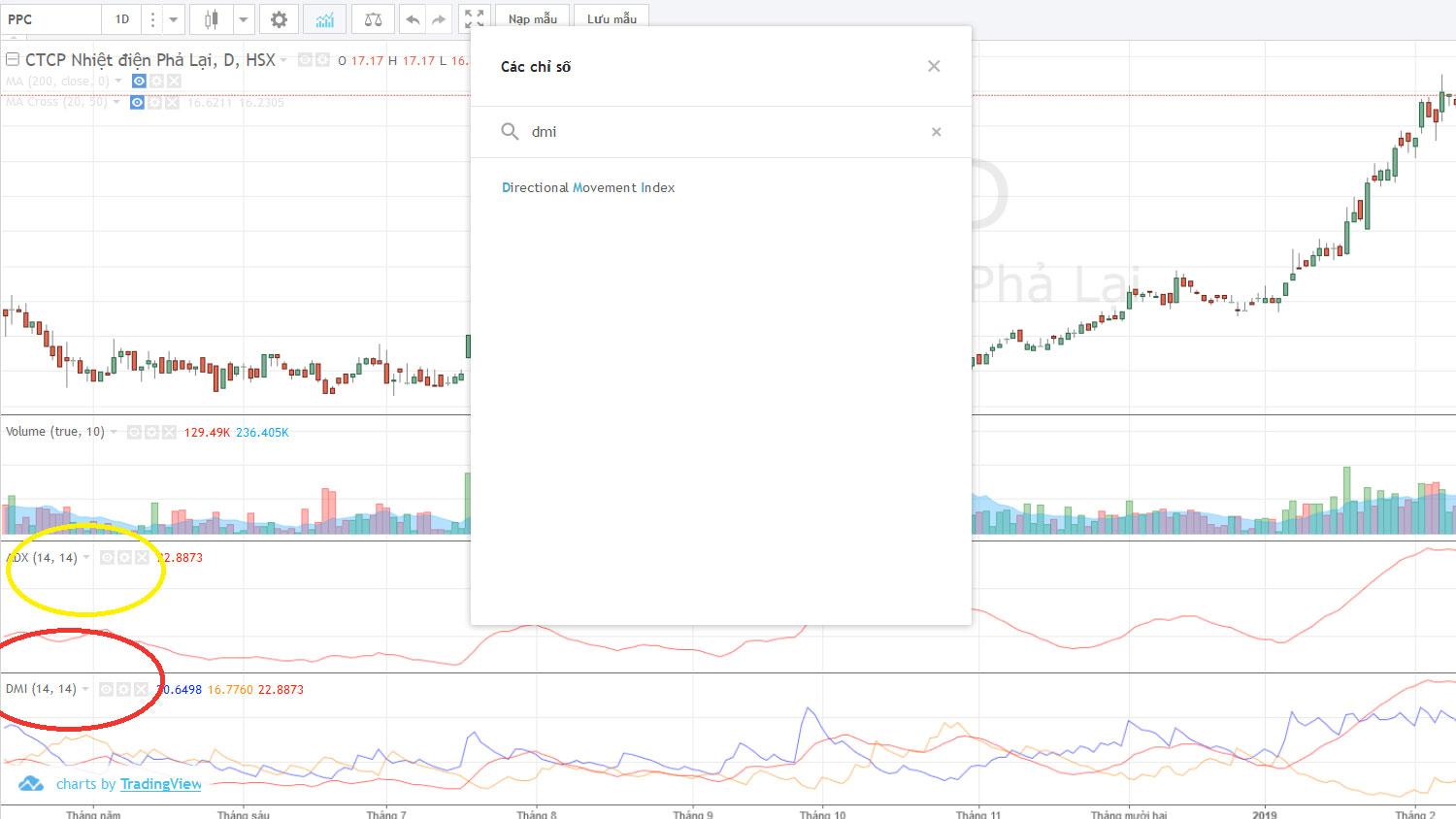Expand the chart style dropdown arrow
Viewport: 1456px width, 819px height.
[x=244, y=19]
